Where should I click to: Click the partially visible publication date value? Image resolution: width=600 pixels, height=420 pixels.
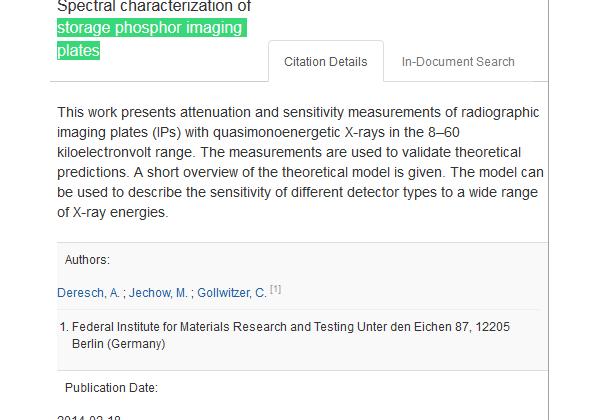pyautogui.click(x=91, y=416)
